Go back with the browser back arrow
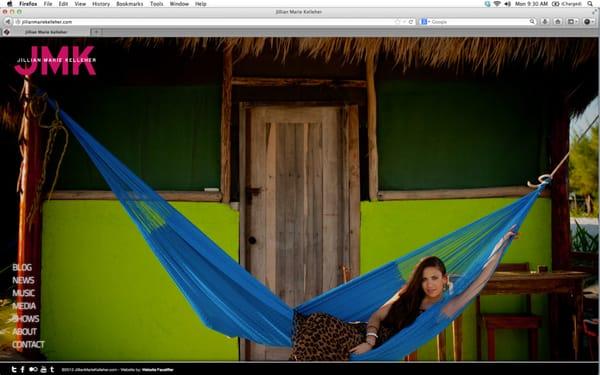The image size is (600, 375). pos(7,22)
